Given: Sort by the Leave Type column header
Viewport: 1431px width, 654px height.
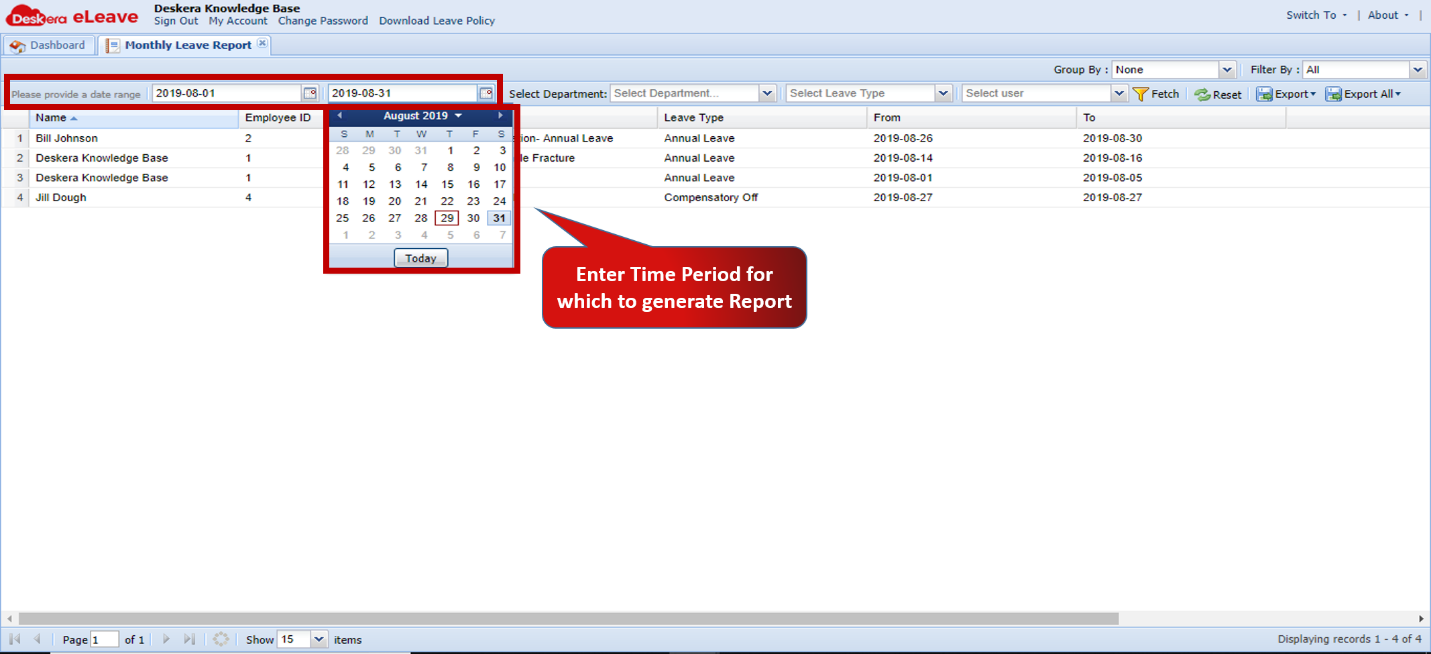Looking at the screenshot, I should click(763, 118).
